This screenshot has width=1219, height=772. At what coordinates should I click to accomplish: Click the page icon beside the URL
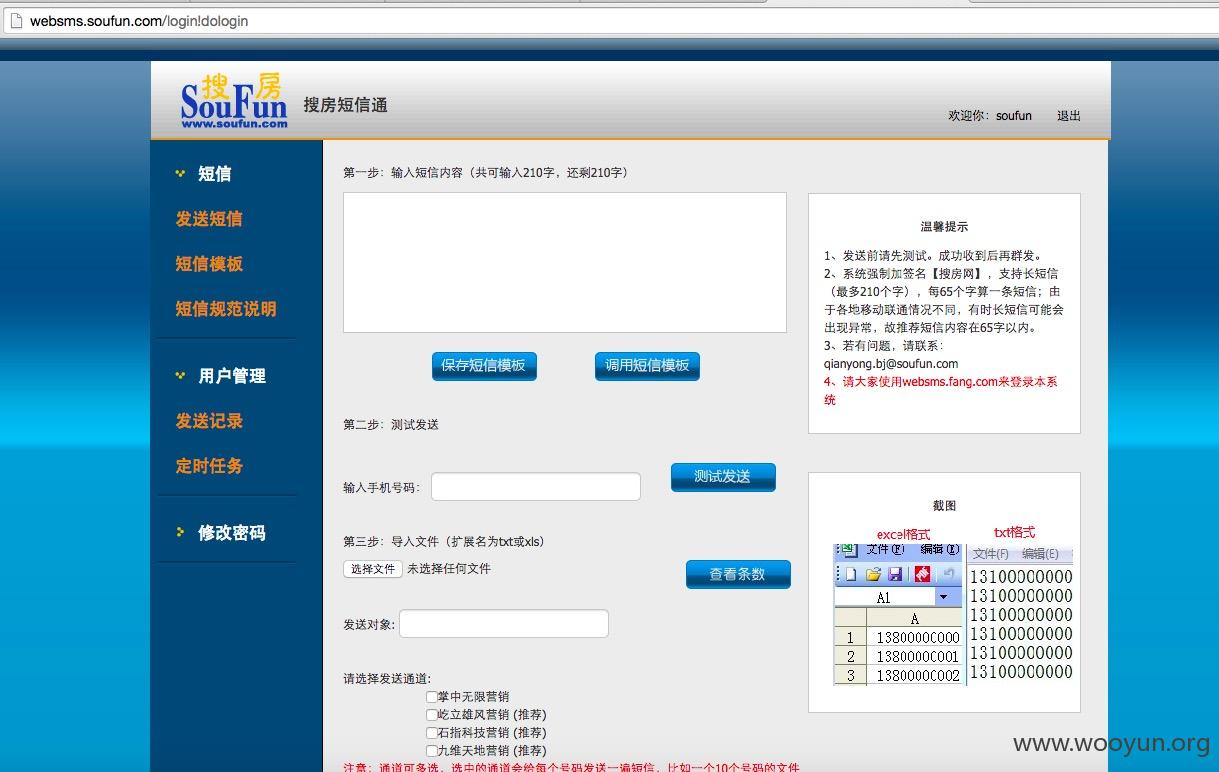tap(14, 21)
